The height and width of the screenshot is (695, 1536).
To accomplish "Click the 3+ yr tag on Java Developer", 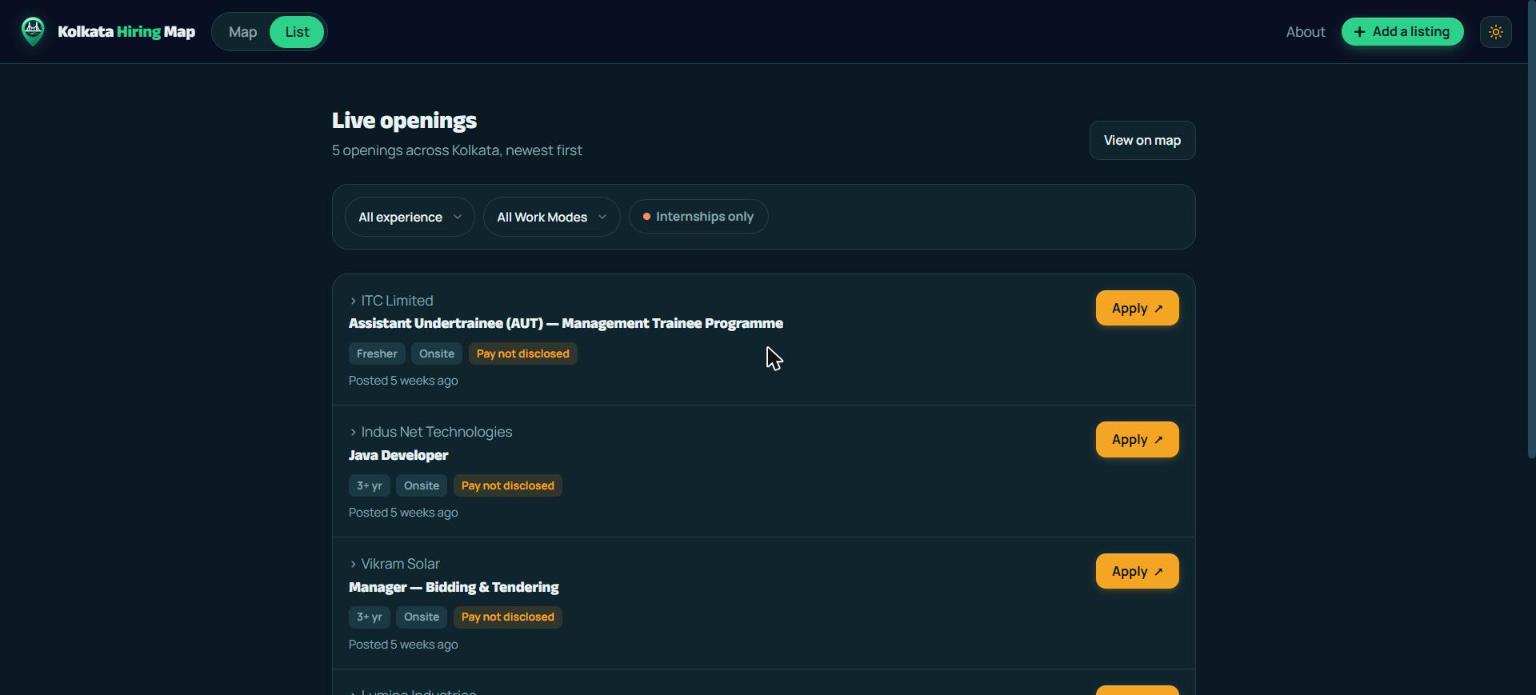I will [x=370, y=486].
